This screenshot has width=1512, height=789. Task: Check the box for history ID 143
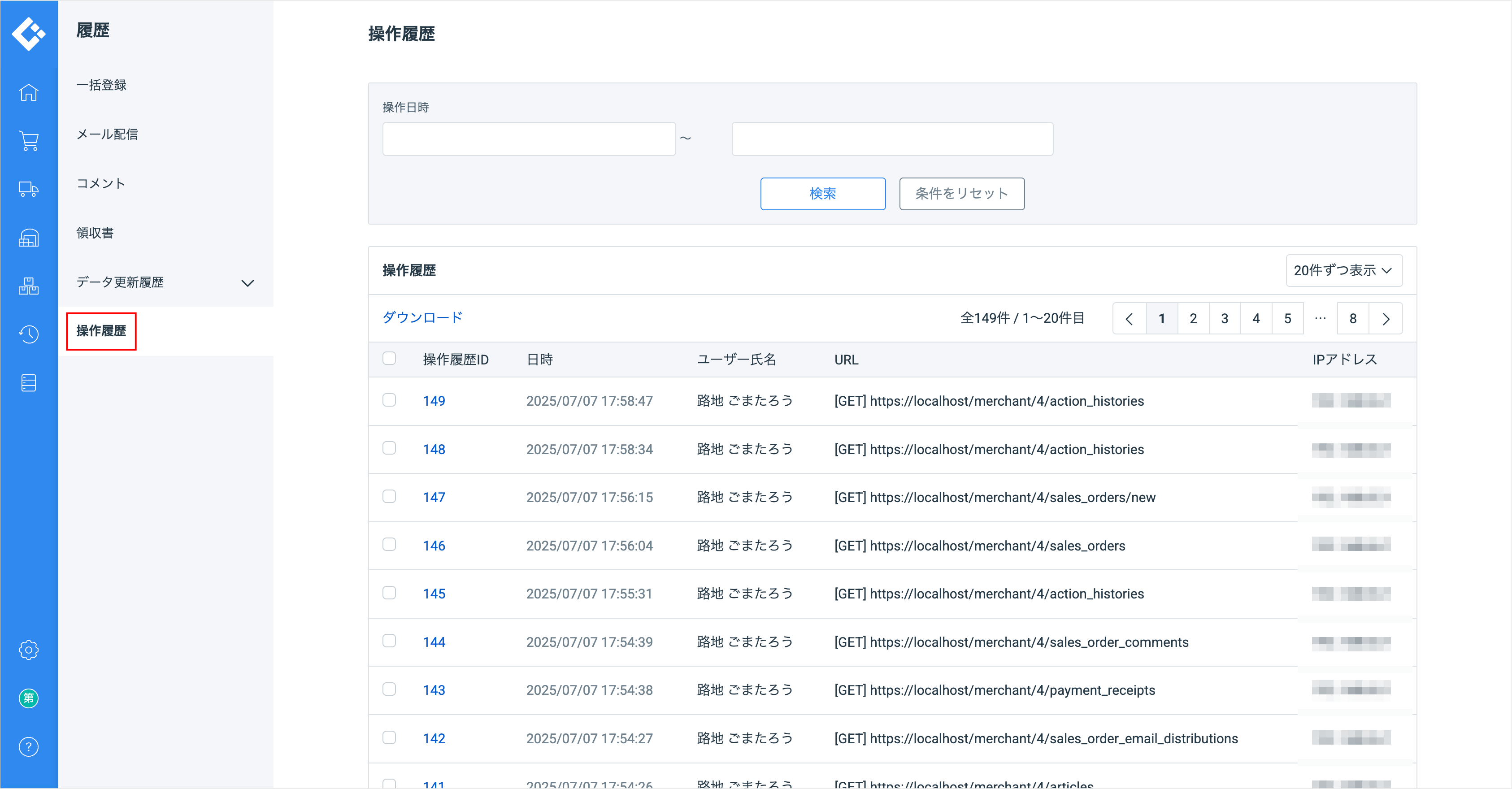(x=389, y=689)
